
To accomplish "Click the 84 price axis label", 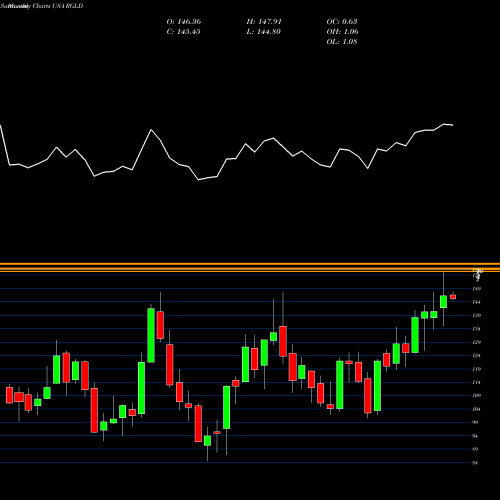I will (476, 463).
